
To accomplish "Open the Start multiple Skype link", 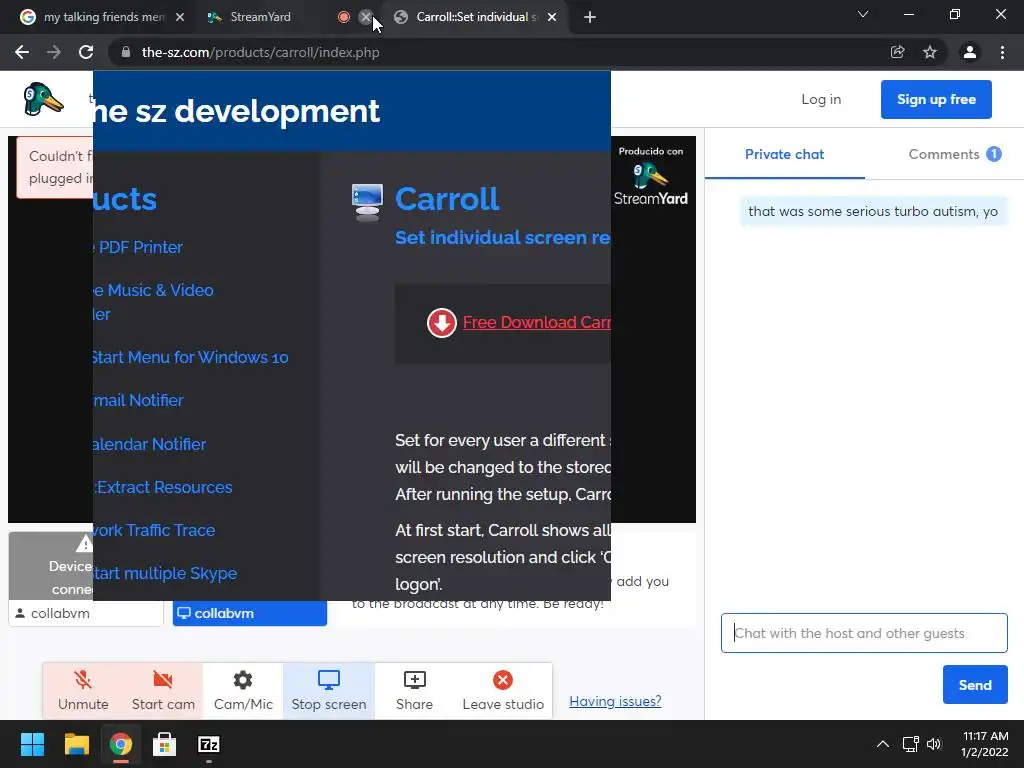I will (165, 573).
